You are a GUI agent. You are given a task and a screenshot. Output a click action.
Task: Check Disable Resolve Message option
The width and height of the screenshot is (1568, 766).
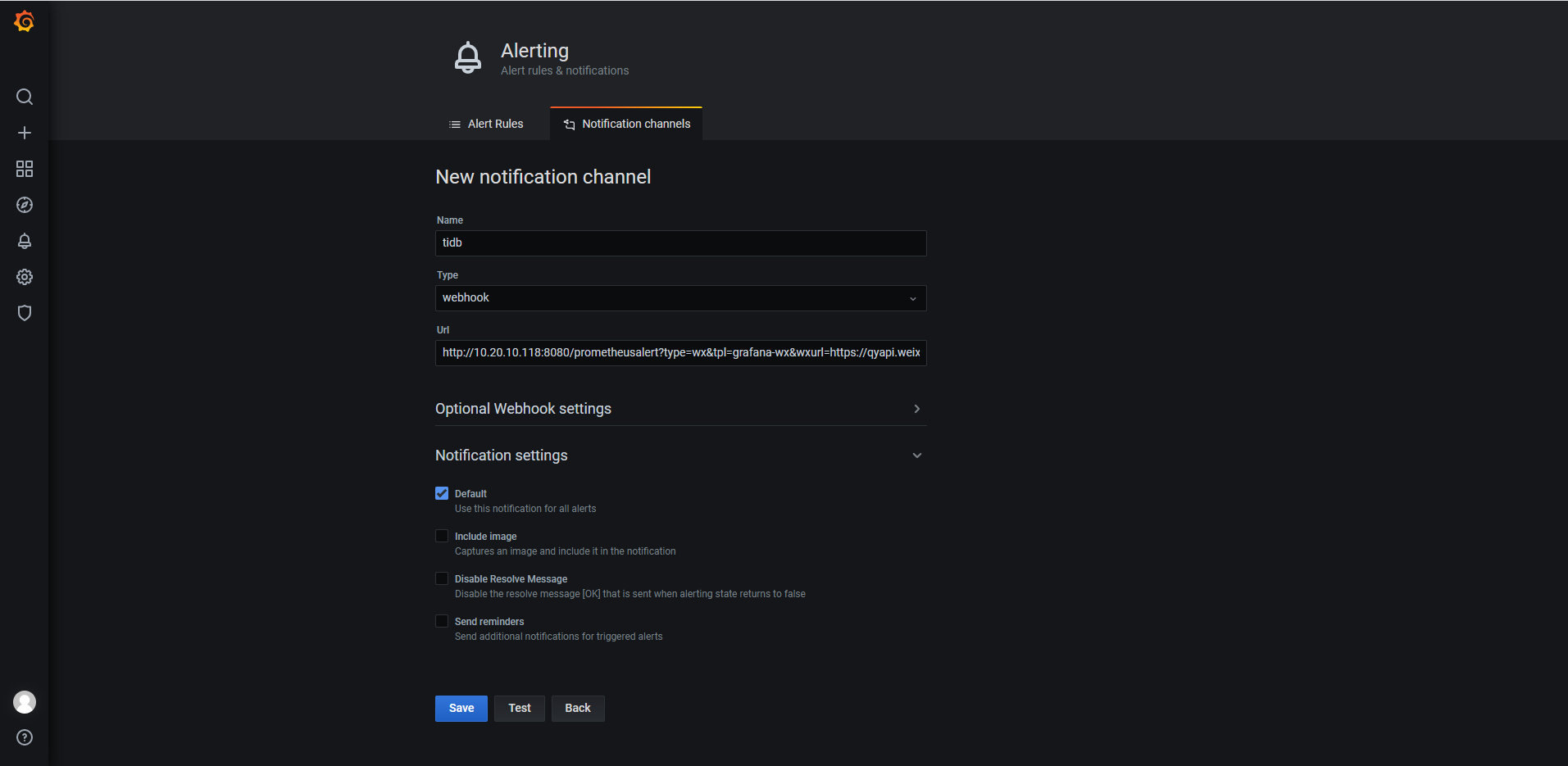442,578
